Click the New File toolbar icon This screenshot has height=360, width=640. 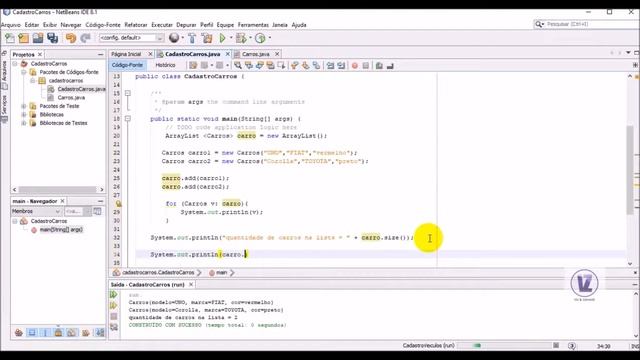tap(9, 38)
